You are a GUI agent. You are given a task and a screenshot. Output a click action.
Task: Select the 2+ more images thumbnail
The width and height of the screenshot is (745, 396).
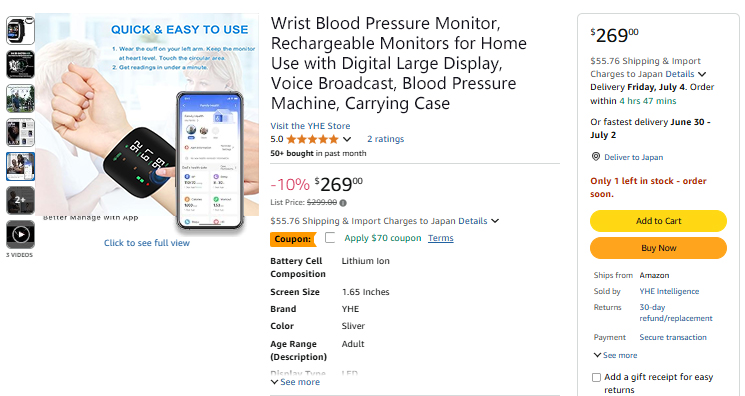coord(20,200)
